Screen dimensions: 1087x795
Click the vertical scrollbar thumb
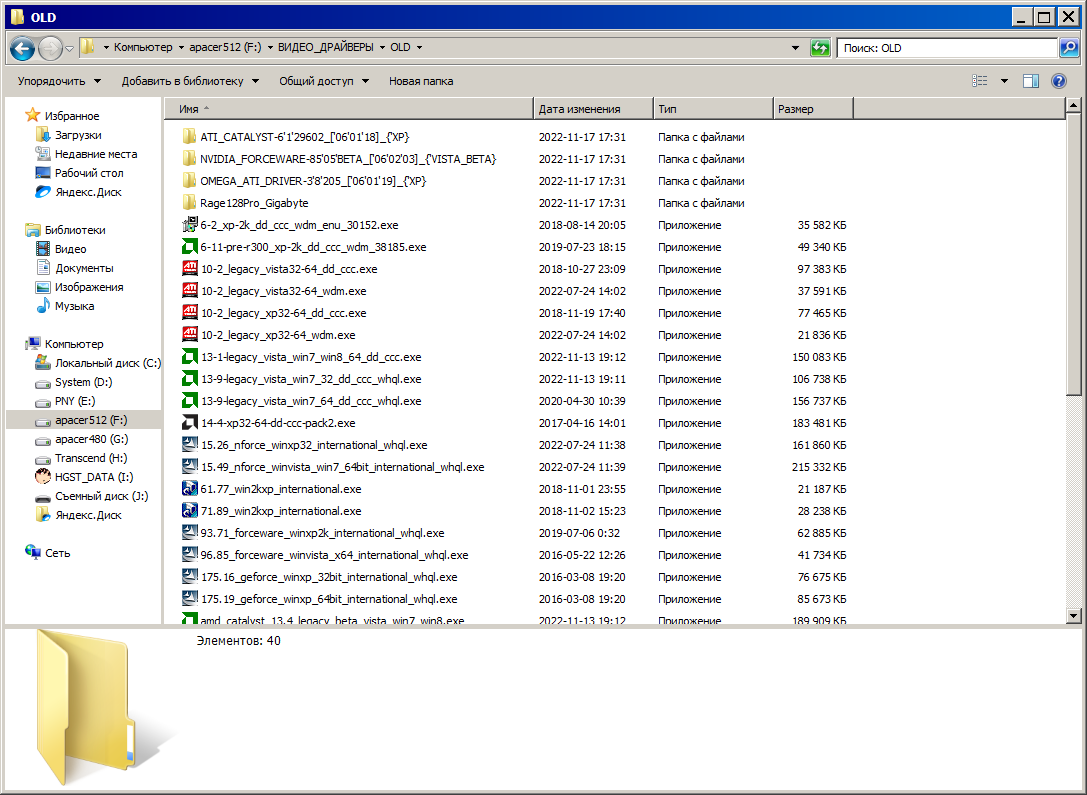coord(1074,255)
